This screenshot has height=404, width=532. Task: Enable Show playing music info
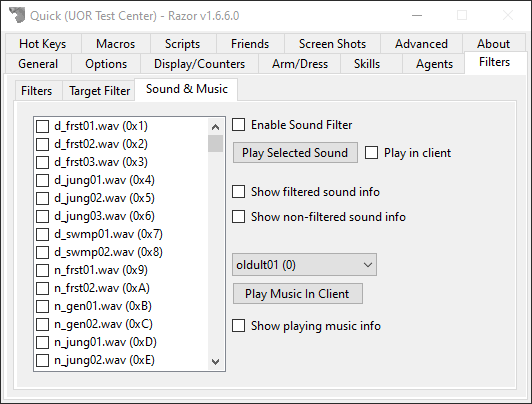(239, 326)
